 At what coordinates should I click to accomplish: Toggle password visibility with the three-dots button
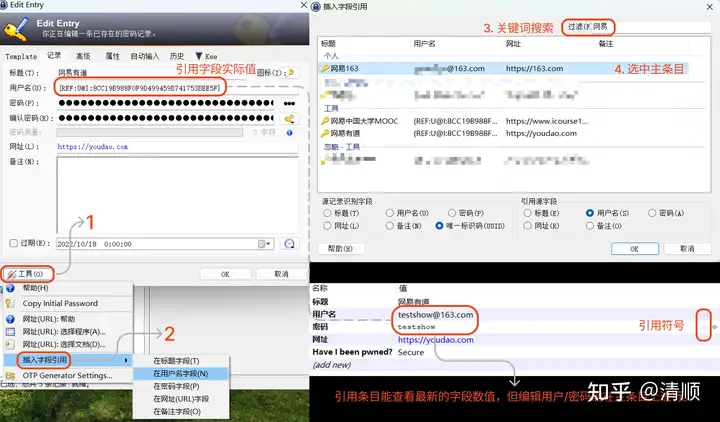pos(289,103)
